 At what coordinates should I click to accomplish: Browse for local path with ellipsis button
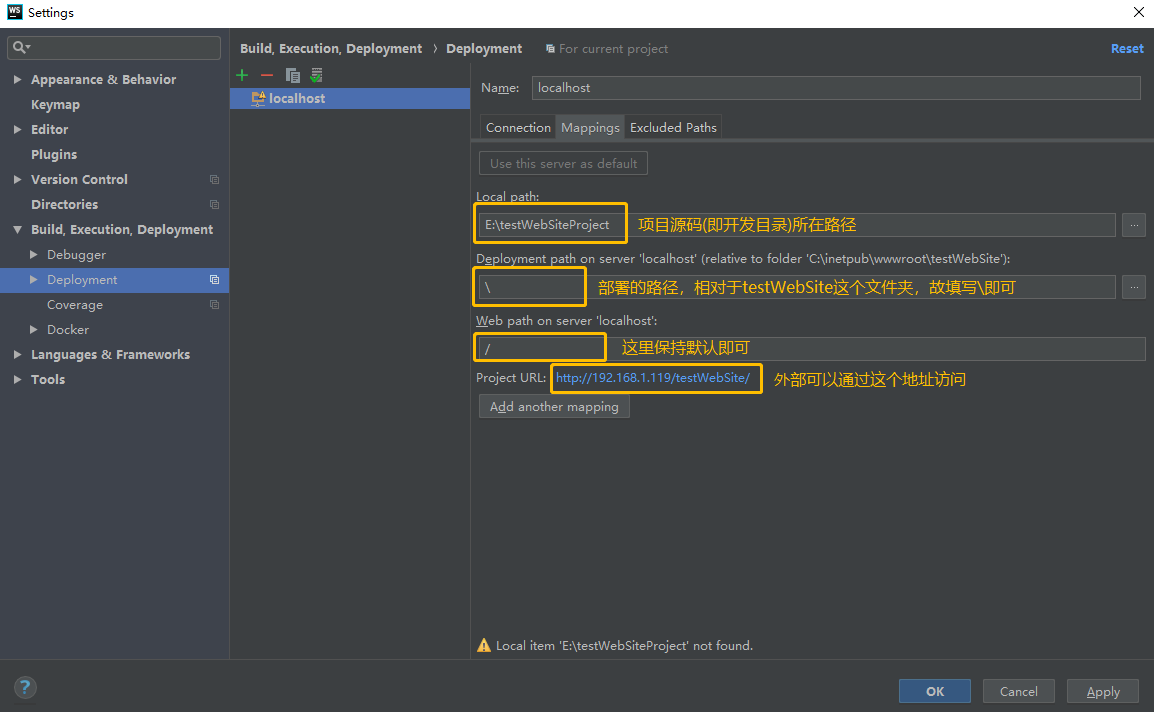[x=1134, y=225]
